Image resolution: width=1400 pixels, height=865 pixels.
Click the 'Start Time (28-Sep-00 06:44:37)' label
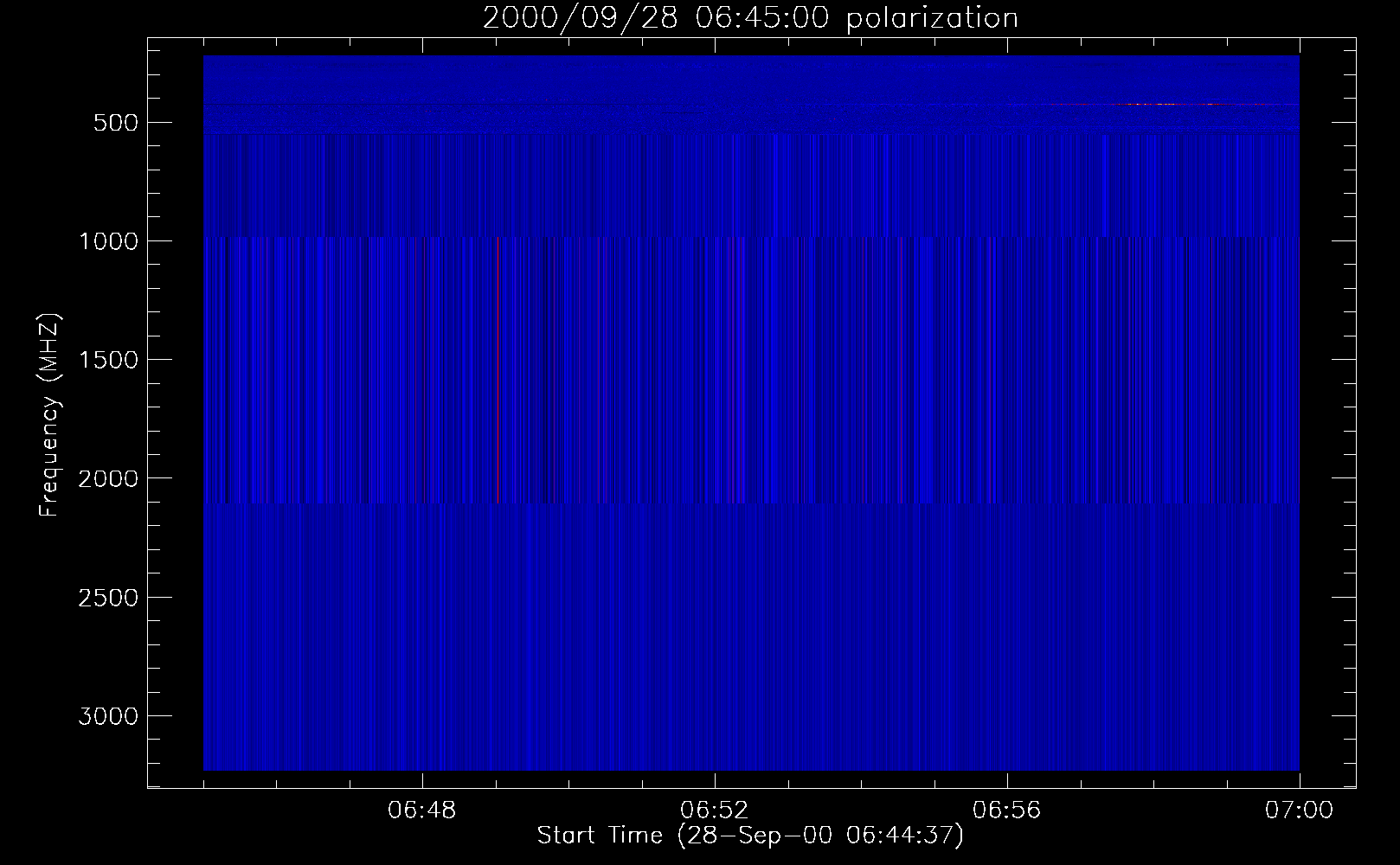pos(750,836)
